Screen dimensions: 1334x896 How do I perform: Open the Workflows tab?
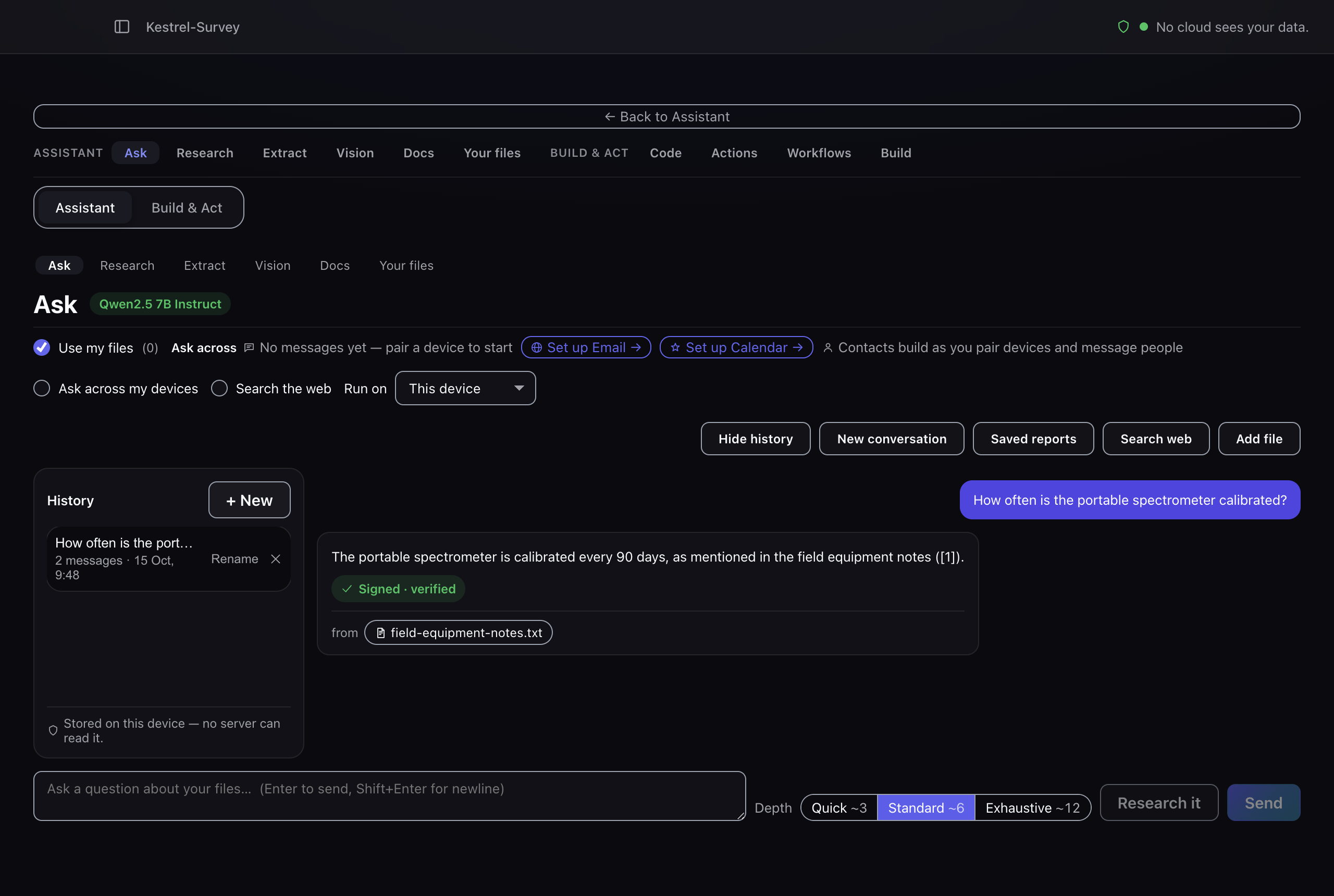(x=819, y=153)
